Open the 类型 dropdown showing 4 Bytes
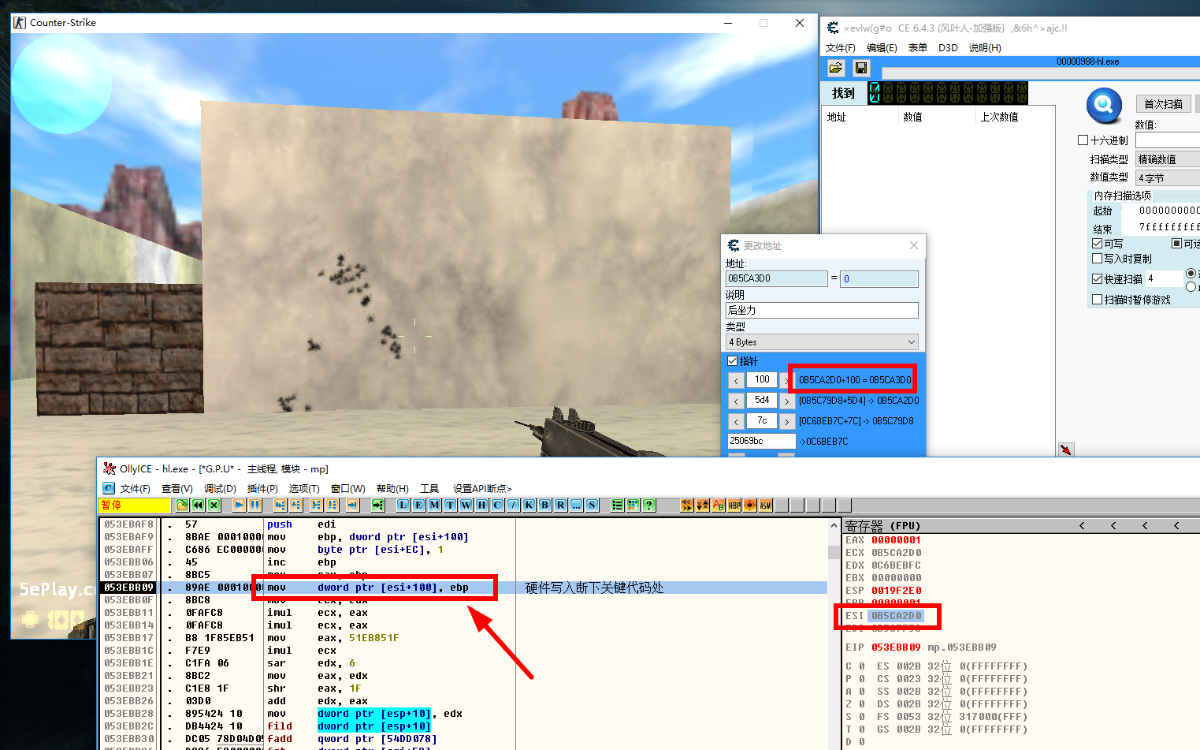1200x750 pixels. click(x=822, y=342)
